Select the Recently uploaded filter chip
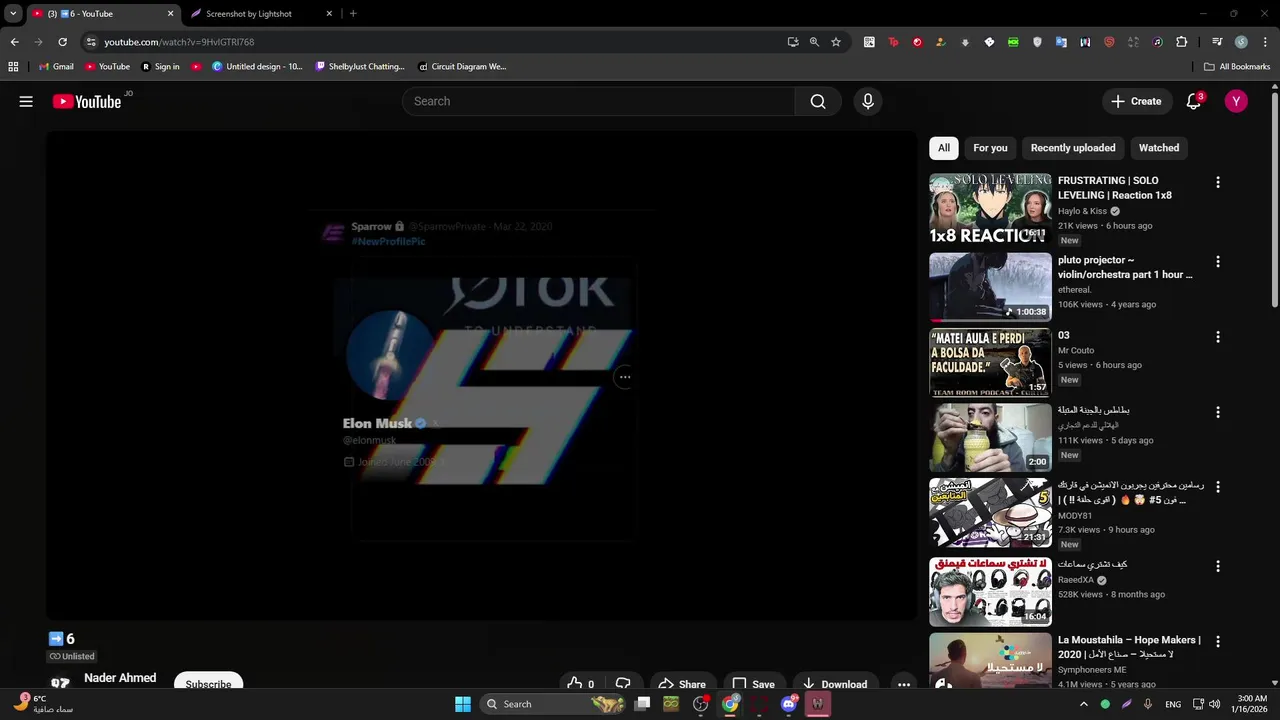This screenshot has height=720, width=1280. pos(1073,148)
